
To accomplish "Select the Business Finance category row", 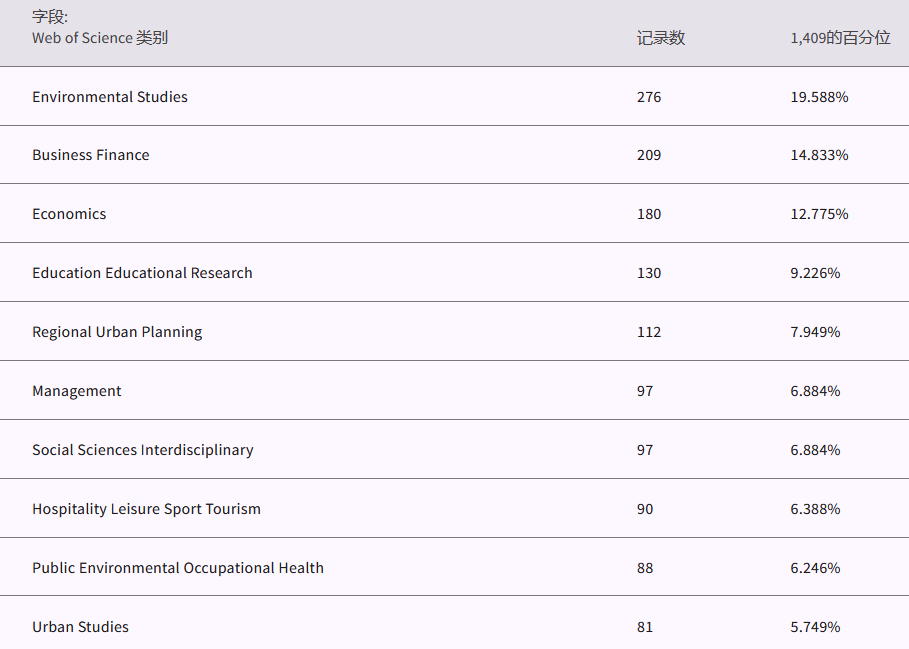I will coord(91,155).
